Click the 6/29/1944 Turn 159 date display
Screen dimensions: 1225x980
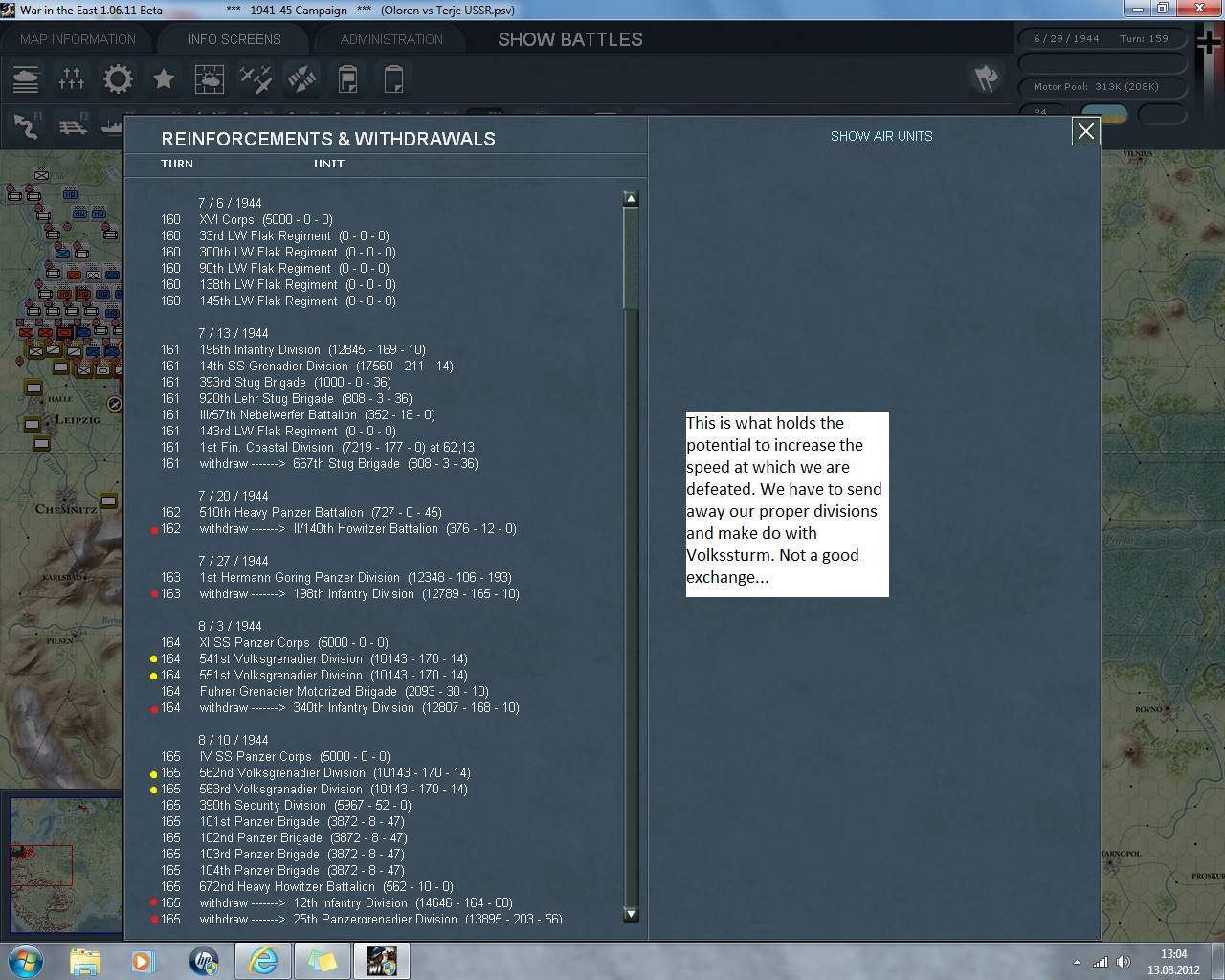coord(1102,39)
